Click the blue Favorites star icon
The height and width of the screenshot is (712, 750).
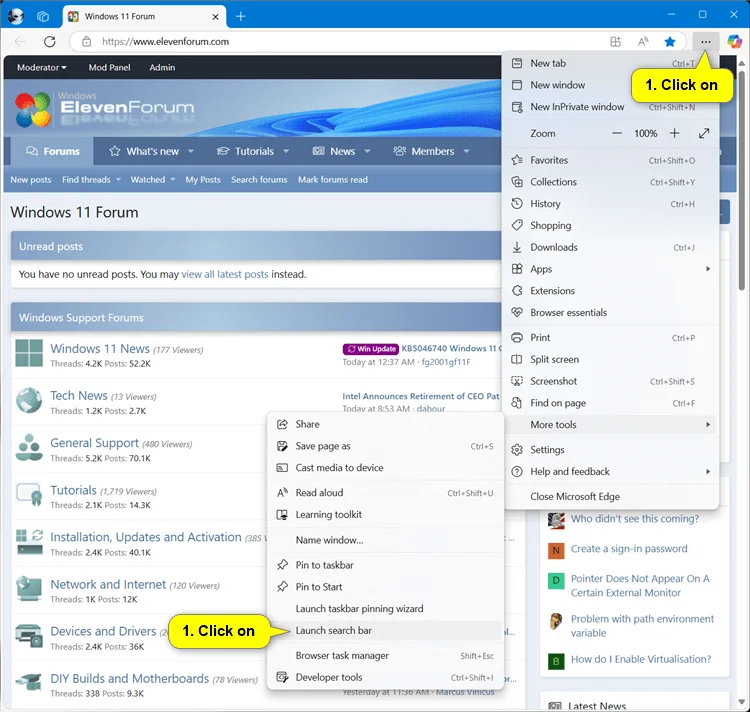coord(670,42)
